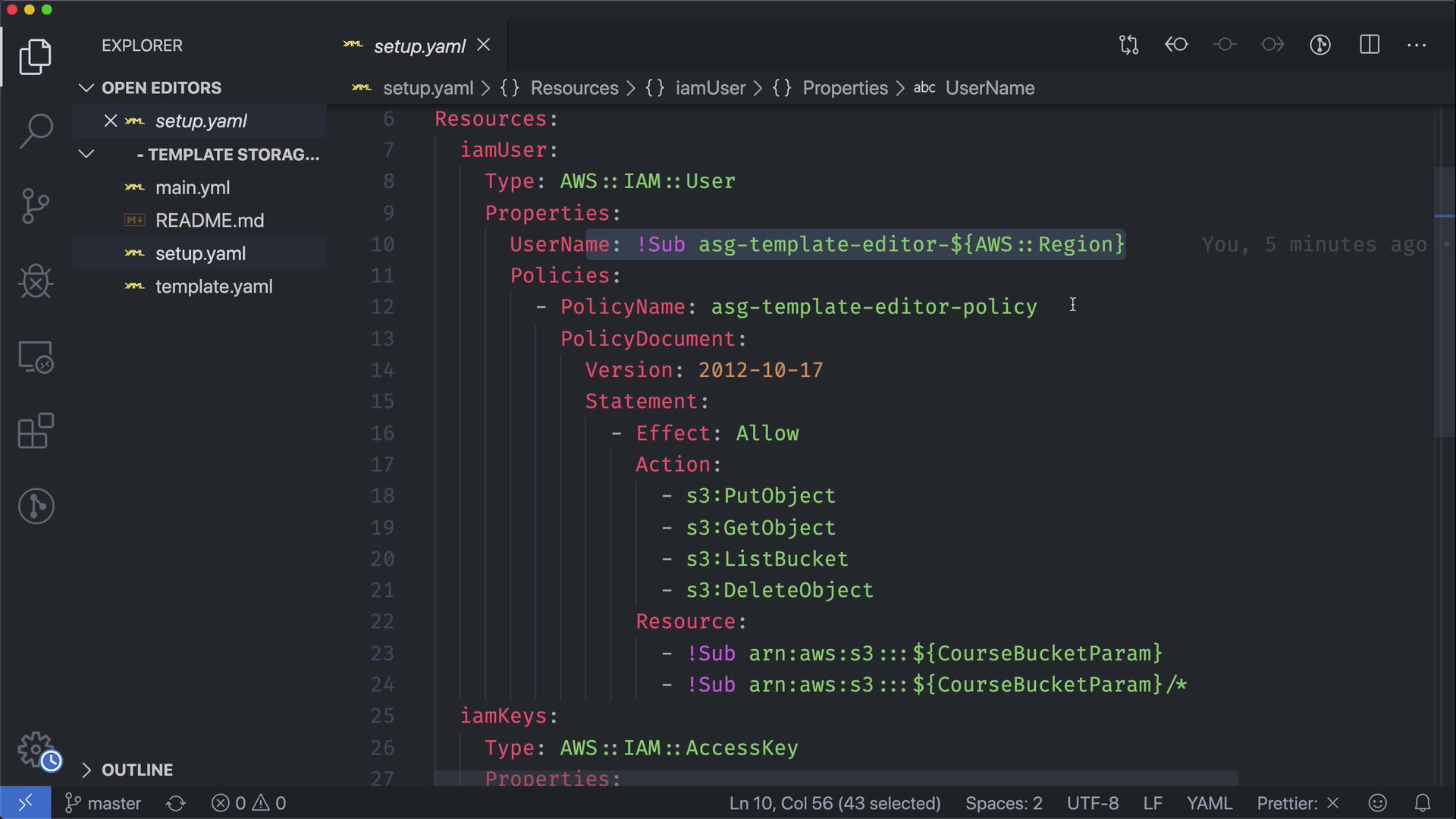Split the editor to the right
1456x819 pixels.
point(1370,45)
